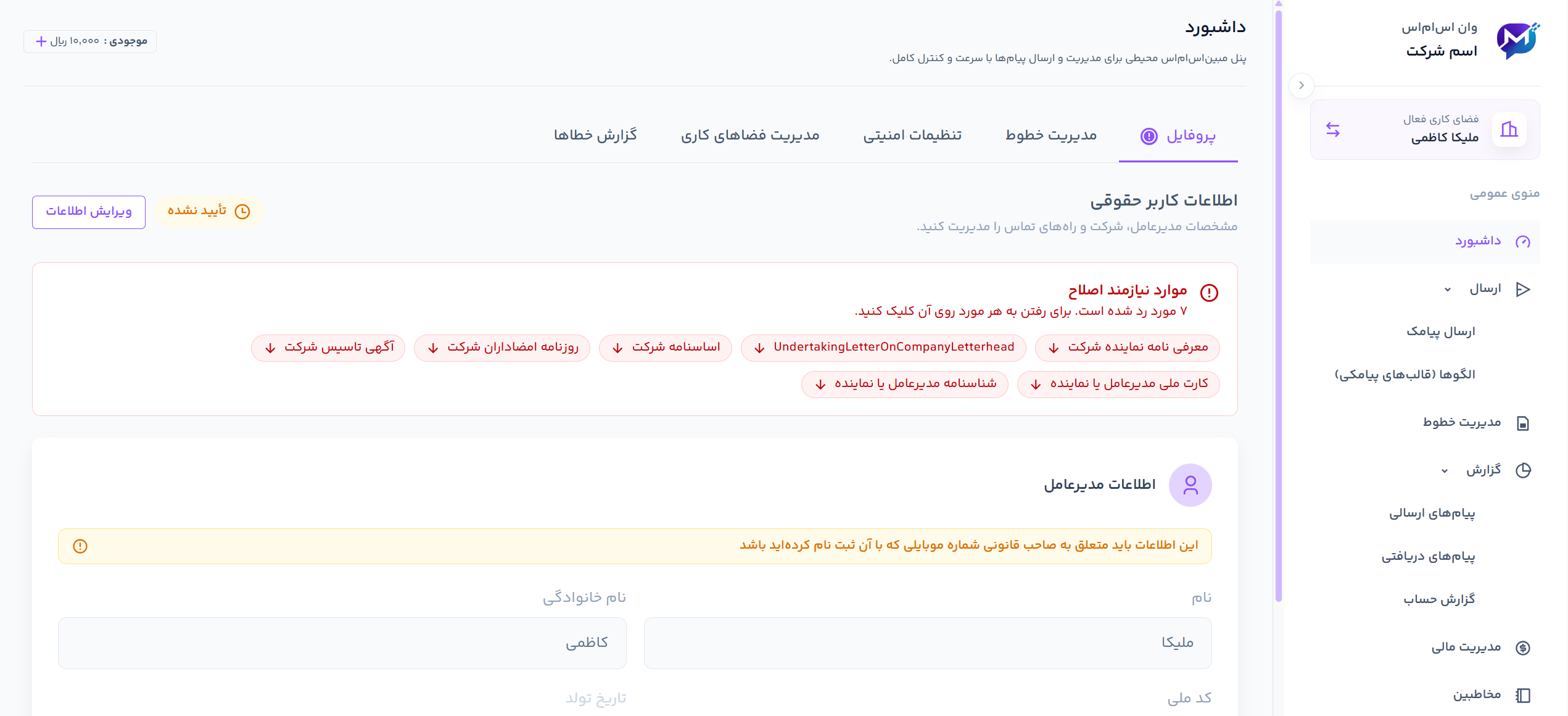Open پیام‌های ارسالی in sidebar
The width and height of the screenshot is (1568, 716).
[1432, 514]
